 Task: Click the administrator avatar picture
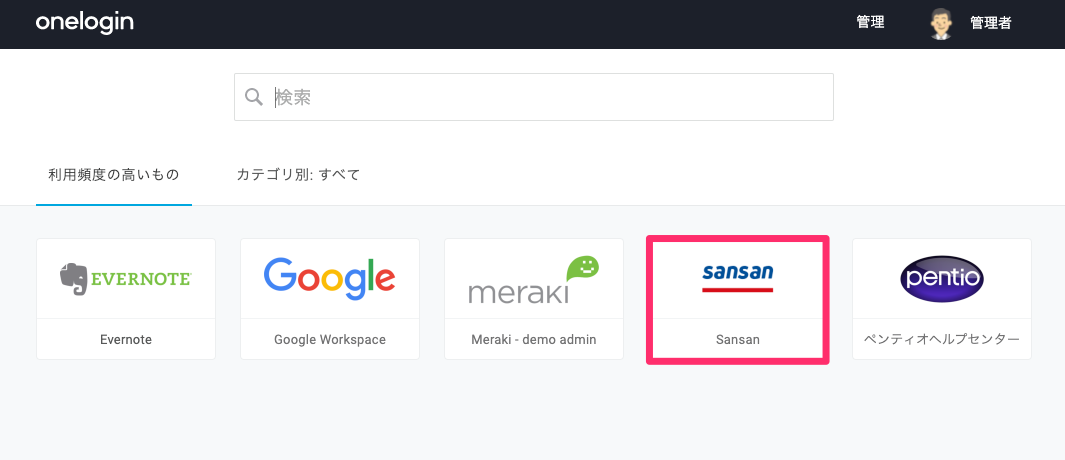941,23
